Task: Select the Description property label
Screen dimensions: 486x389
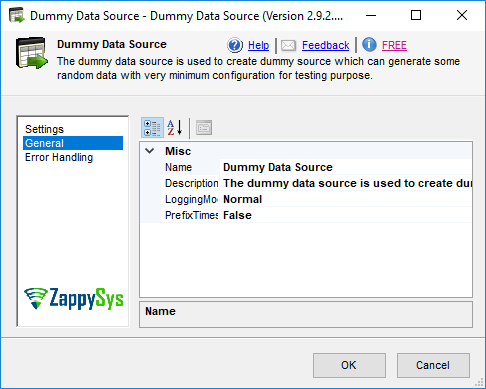Action: coord(190,183)
